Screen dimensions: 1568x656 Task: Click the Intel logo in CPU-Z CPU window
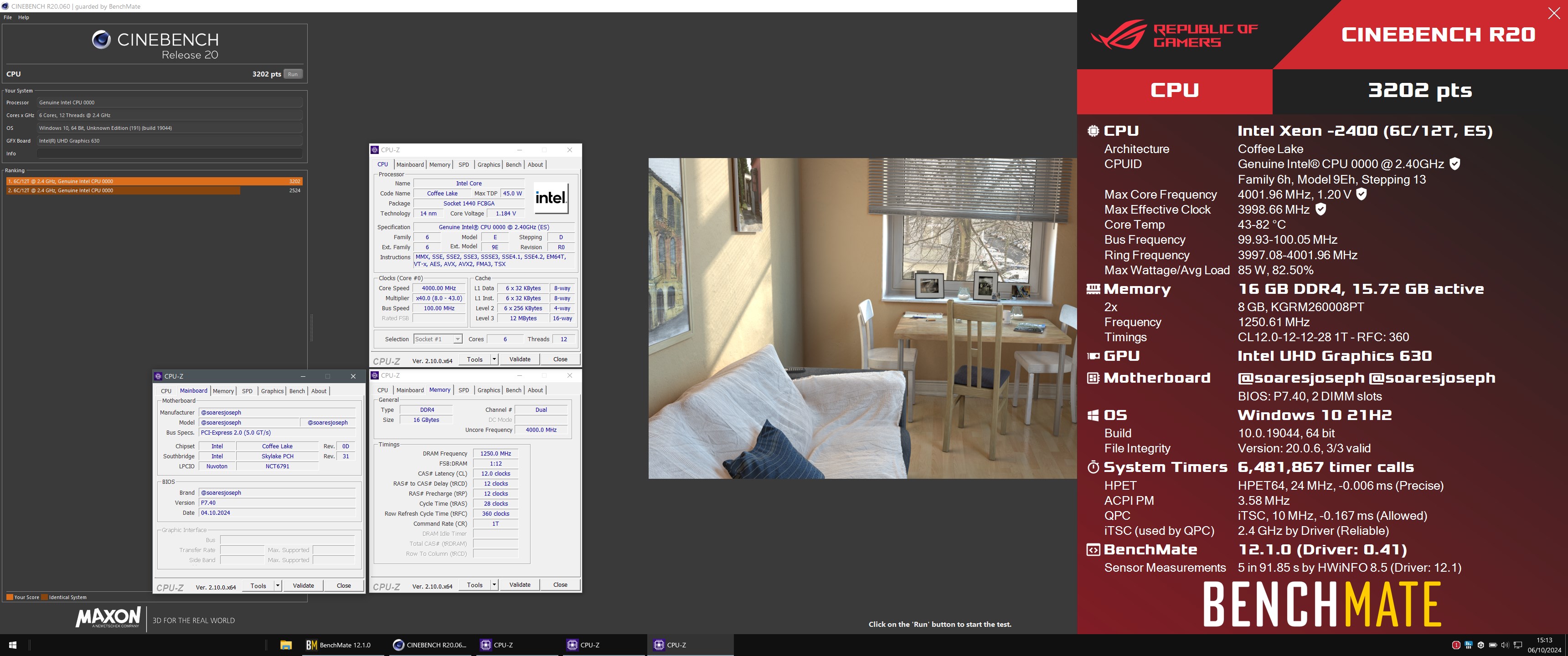551,198
